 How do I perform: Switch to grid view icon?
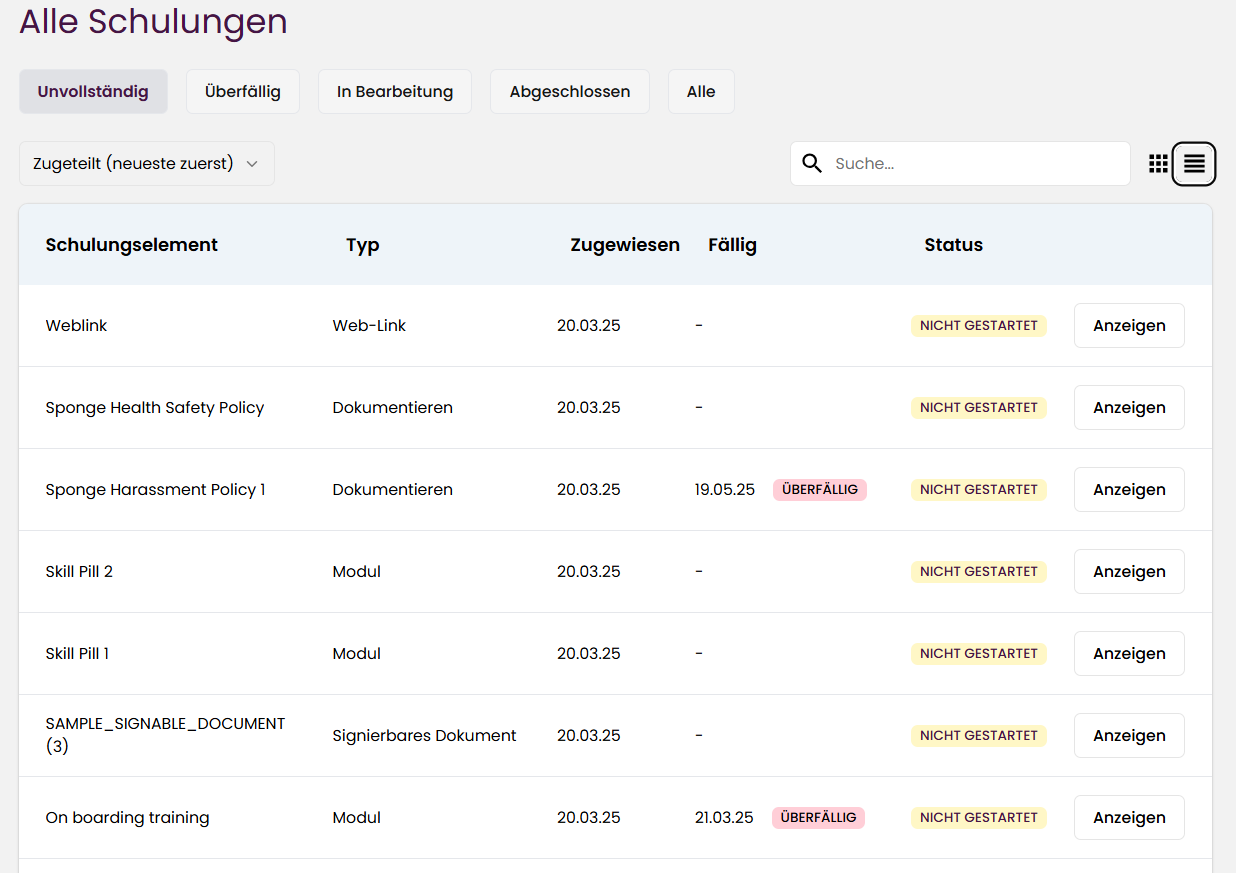[1158, 164]
